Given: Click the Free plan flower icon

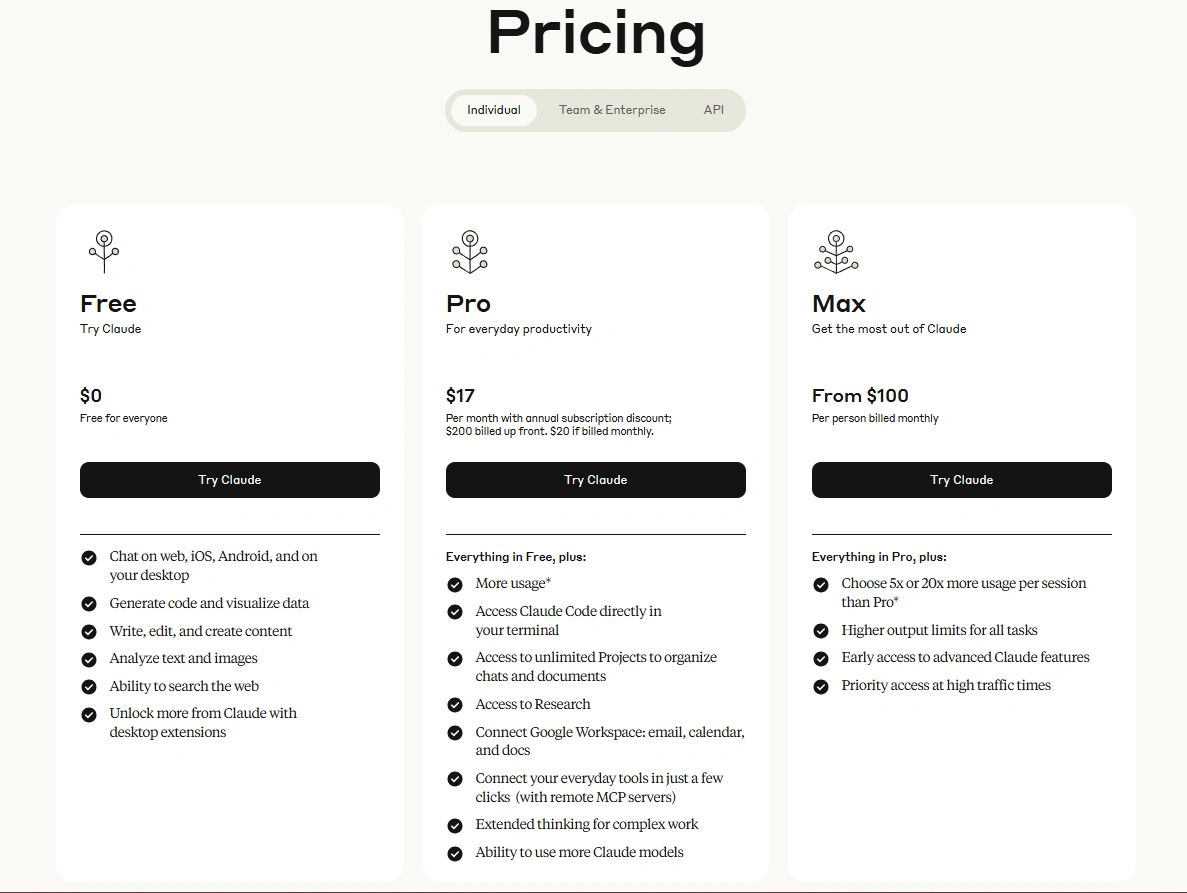Looking at the screenshot, I should pyautogui.click(x=103, y=252).
